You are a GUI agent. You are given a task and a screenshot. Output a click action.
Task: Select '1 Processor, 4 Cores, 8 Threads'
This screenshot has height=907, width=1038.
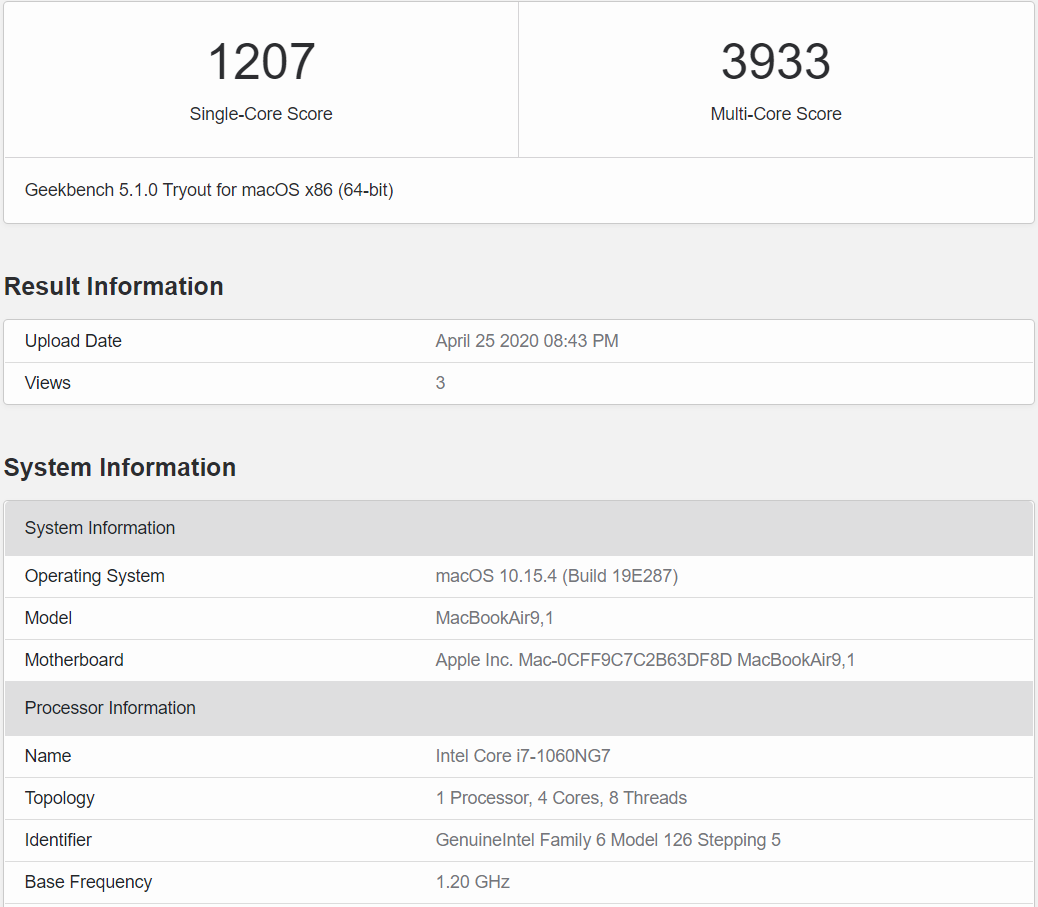tap(561, 798)
